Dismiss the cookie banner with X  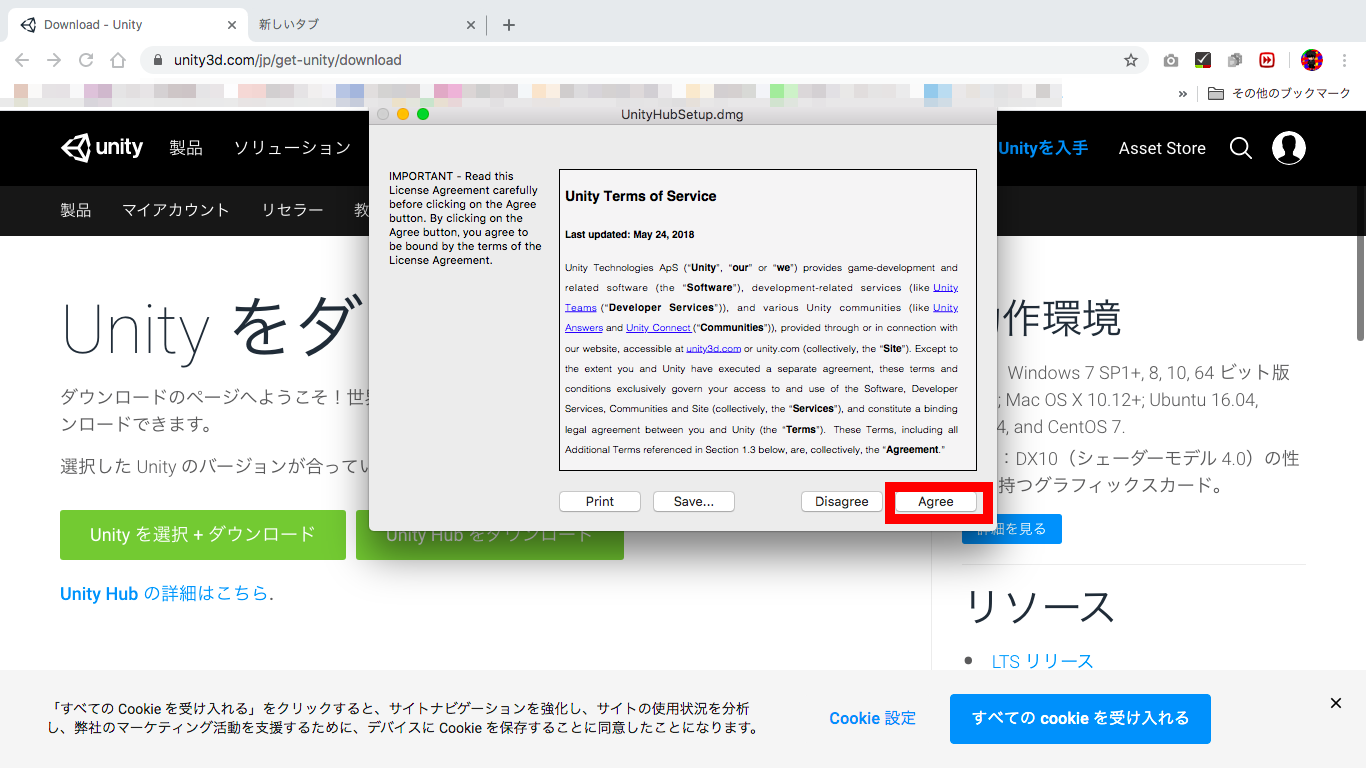[x=1336, y=703]
